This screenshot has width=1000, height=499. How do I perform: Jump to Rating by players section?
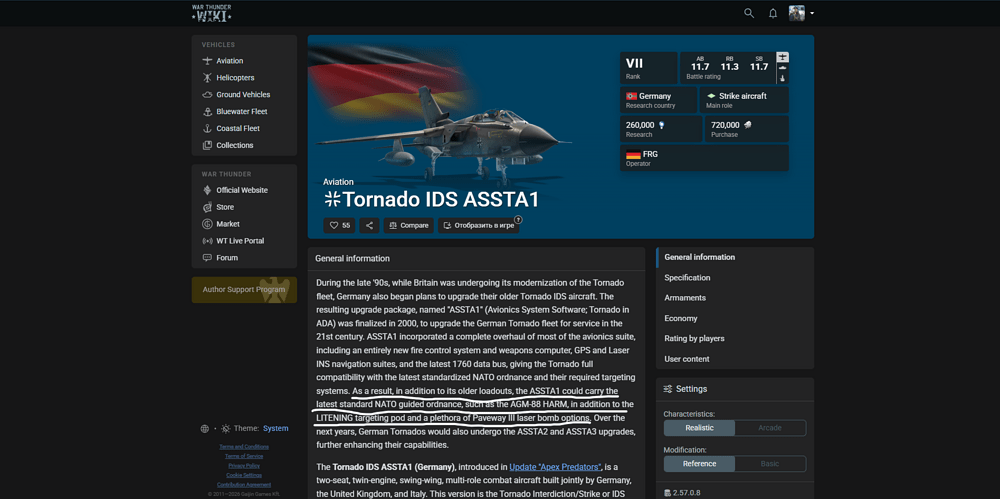(x=695, y=339)
